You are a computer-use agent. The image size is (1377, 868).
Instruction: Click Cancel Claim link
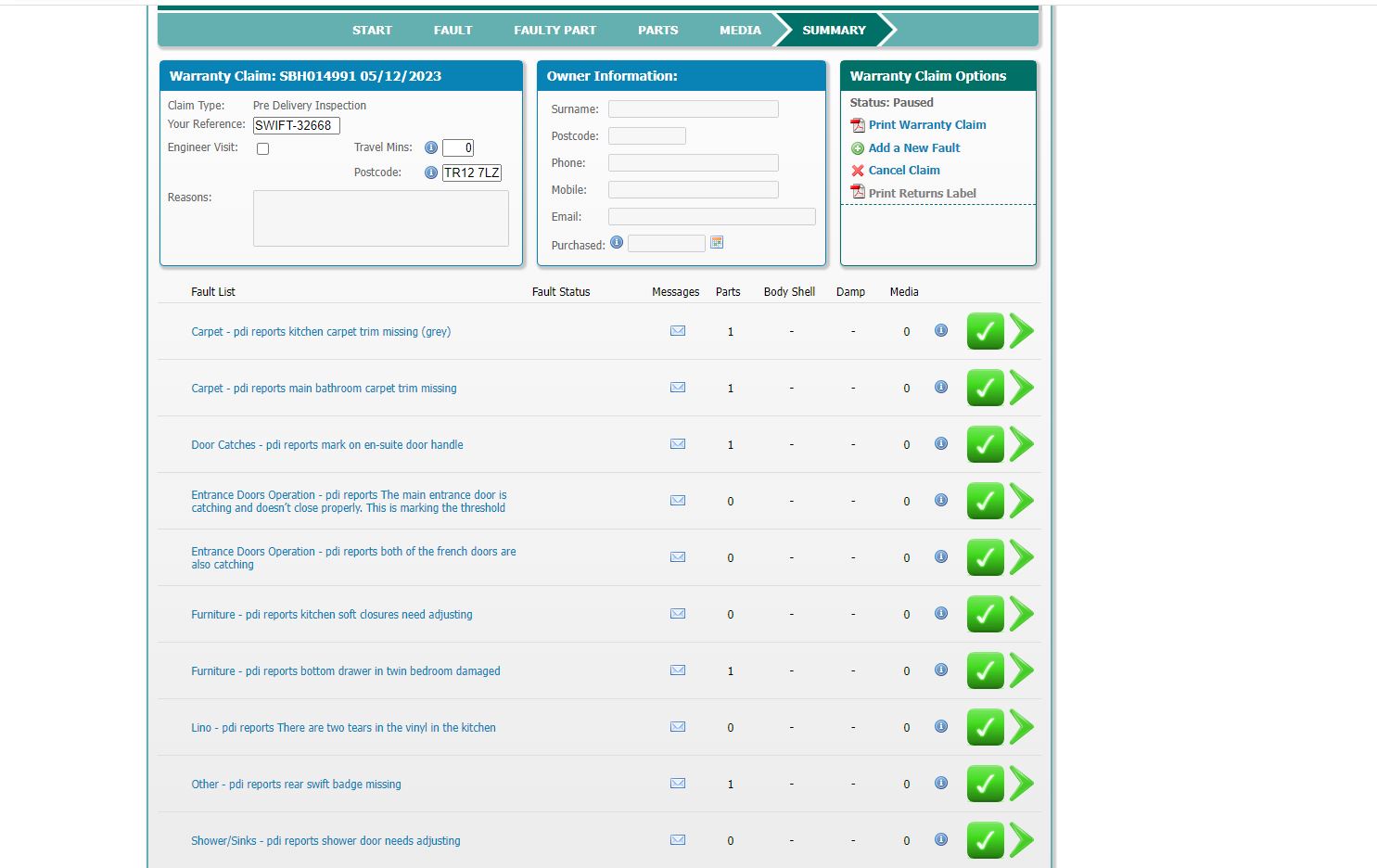(x=903, y=170)
